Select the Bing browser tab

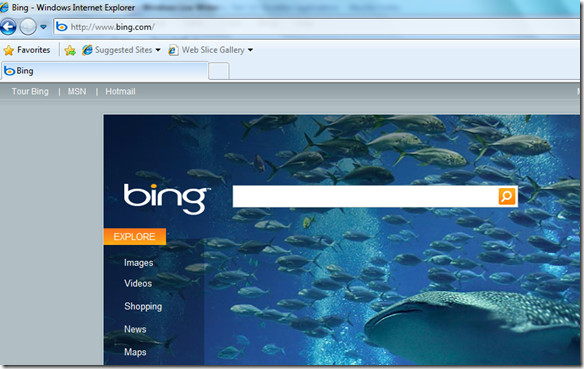click(104, 71)
